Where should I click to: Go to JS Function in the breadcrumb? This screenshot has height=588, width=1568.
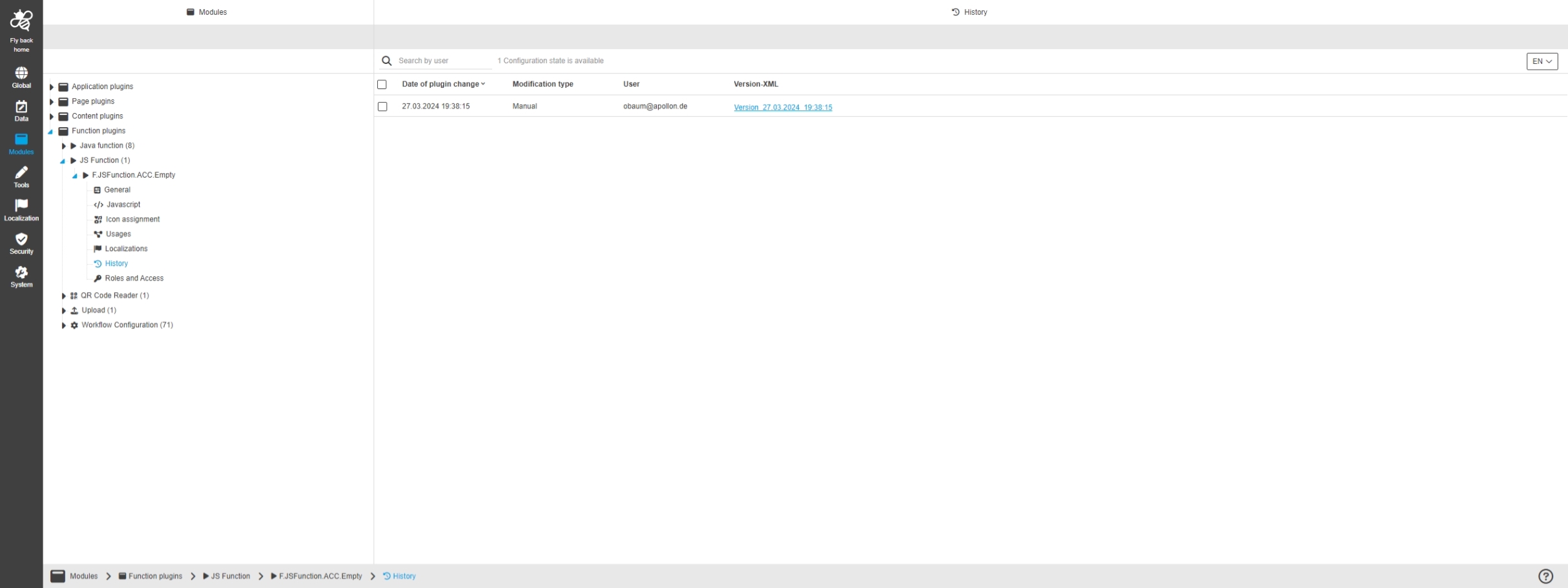coord(231,576)
